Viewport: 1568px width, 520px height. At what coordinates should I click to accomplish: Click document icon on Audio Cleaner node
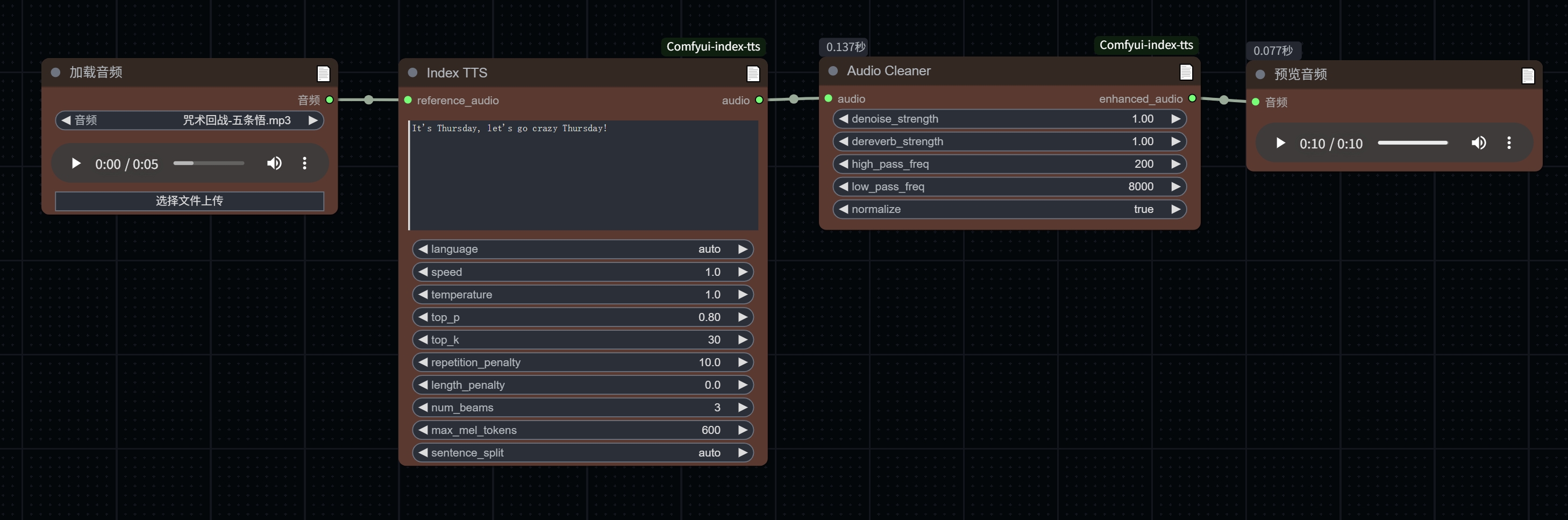tap(1186, 73)
